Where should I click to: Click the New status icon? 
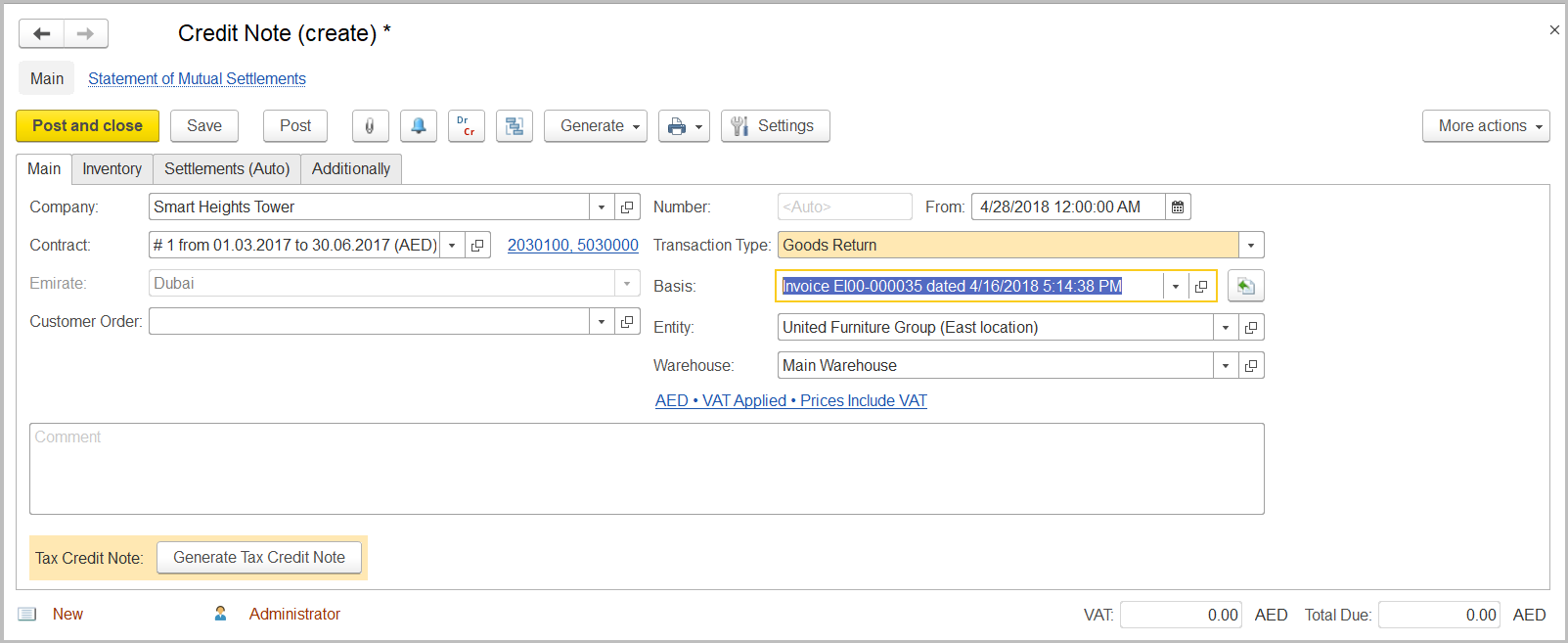pos(27,614)
